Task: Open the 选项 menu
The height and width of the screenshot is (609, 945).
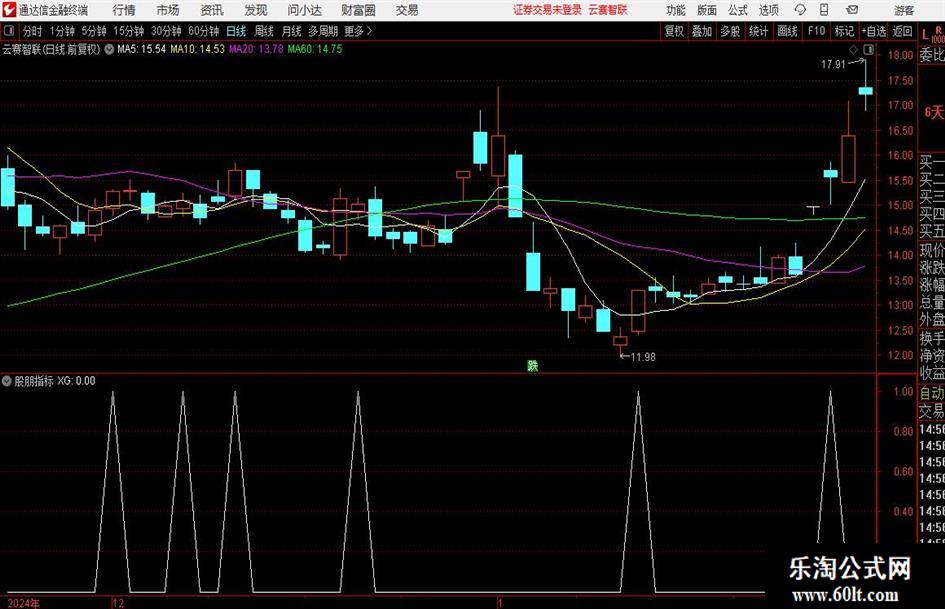Action: (768, 10)
